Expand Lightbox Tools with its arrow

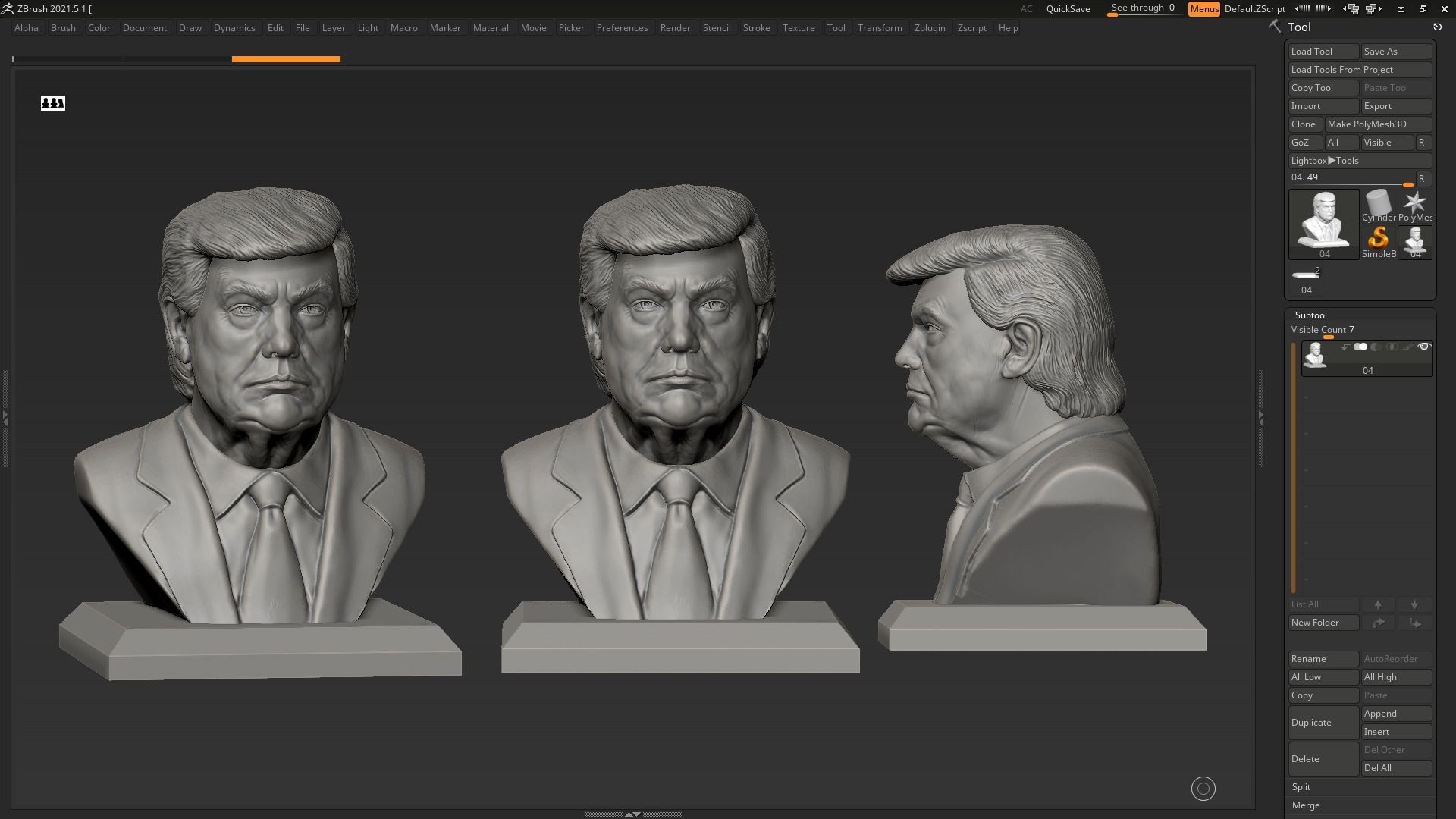pos(1331,160)
